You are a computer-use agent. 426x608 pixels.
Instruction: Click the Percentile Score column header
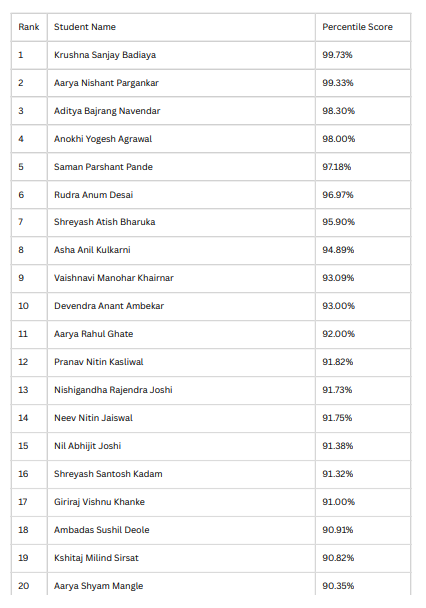pos(357,27)
